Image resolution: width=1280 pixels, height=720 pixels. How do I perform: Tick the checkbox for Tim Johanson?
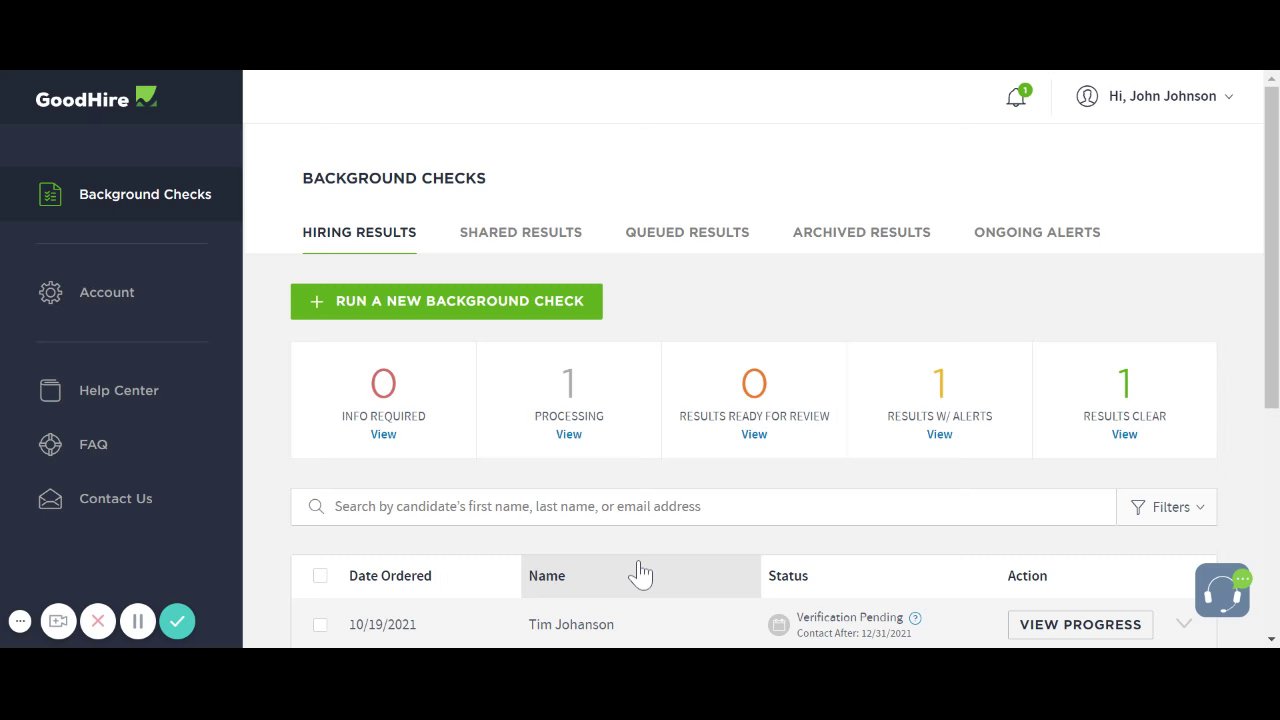tap(320, 624)
